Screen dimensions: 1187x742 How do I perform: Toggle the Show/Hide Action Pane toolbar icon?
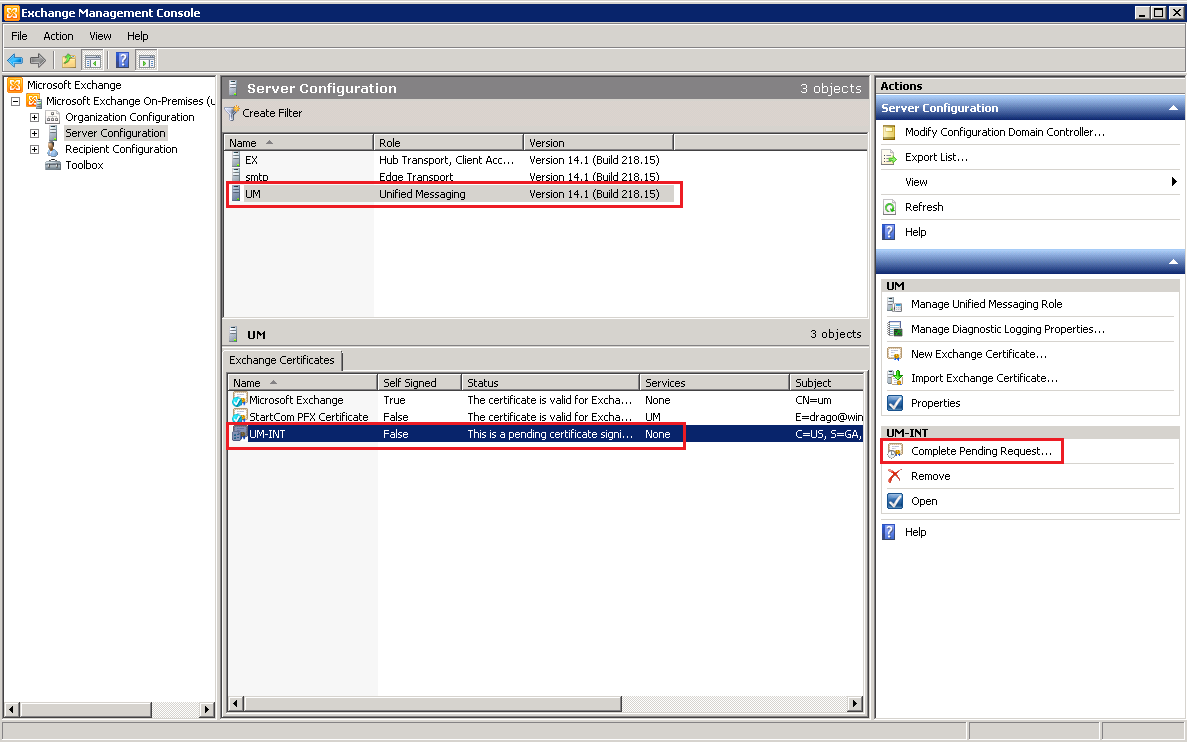pos(147,61)
